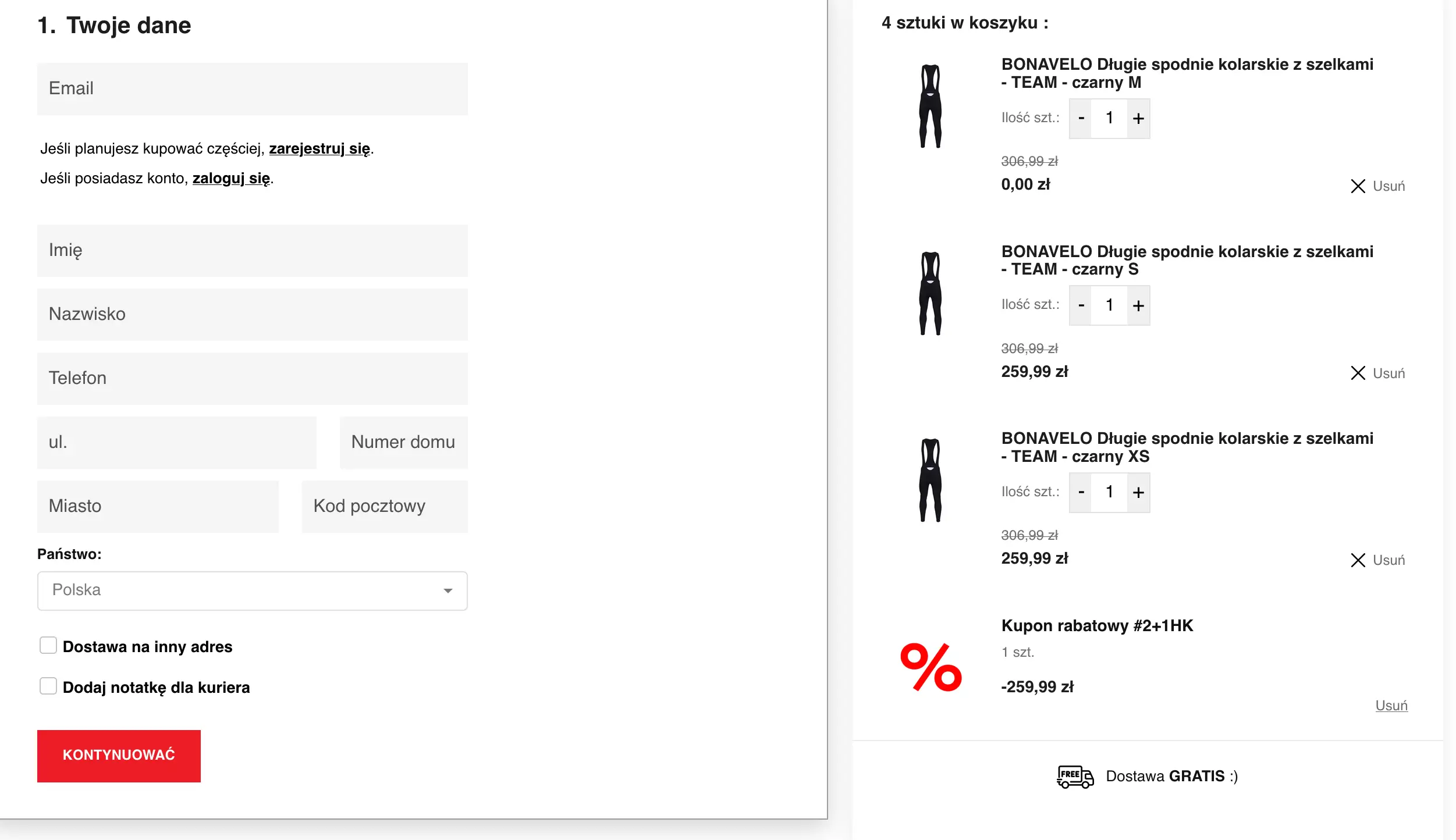Focus the Email input field
The height and width of the screenshot is (840, 1456).
(x=252, y=89)
